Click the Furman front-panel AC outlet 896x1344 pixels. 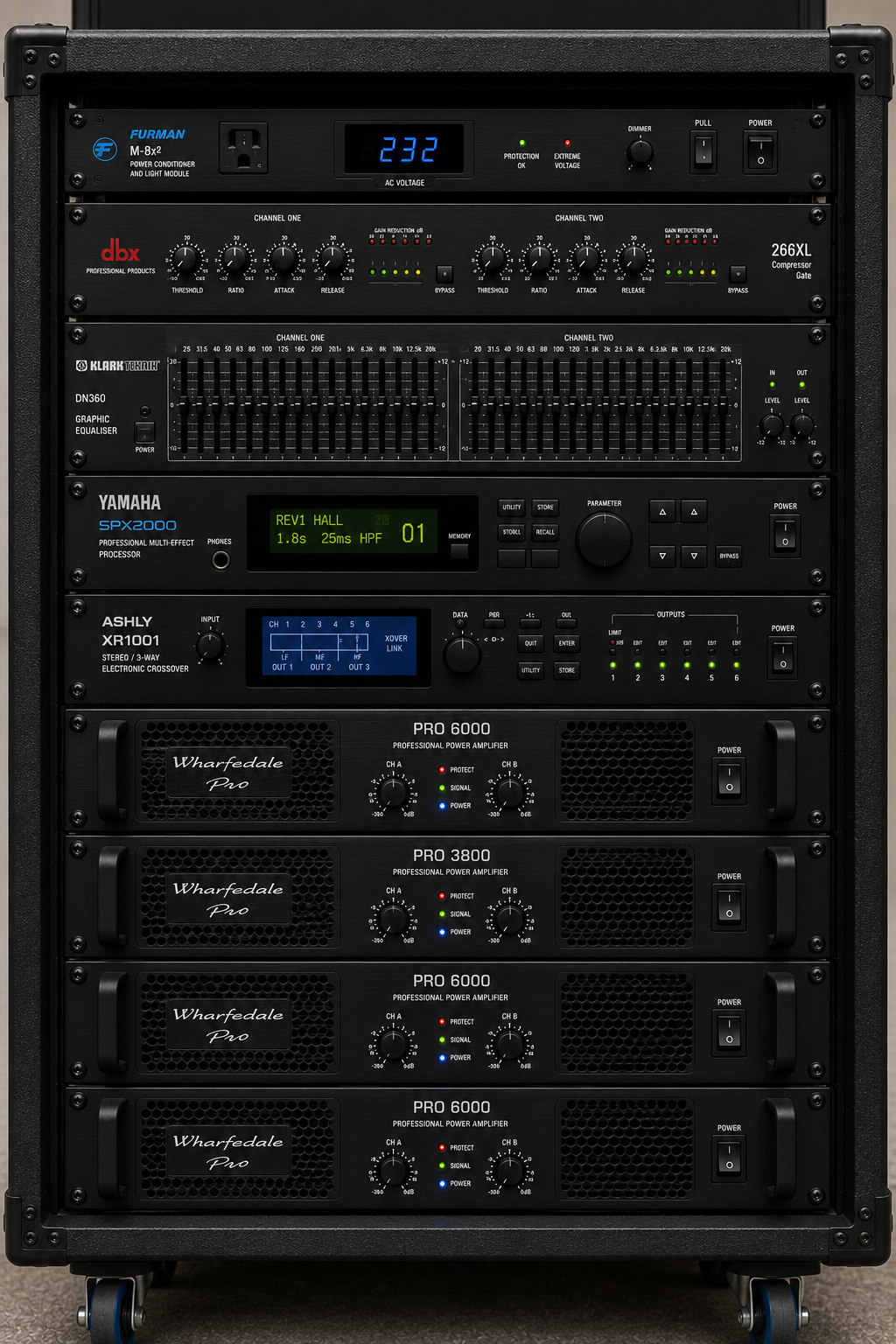(x=243, y=147)
